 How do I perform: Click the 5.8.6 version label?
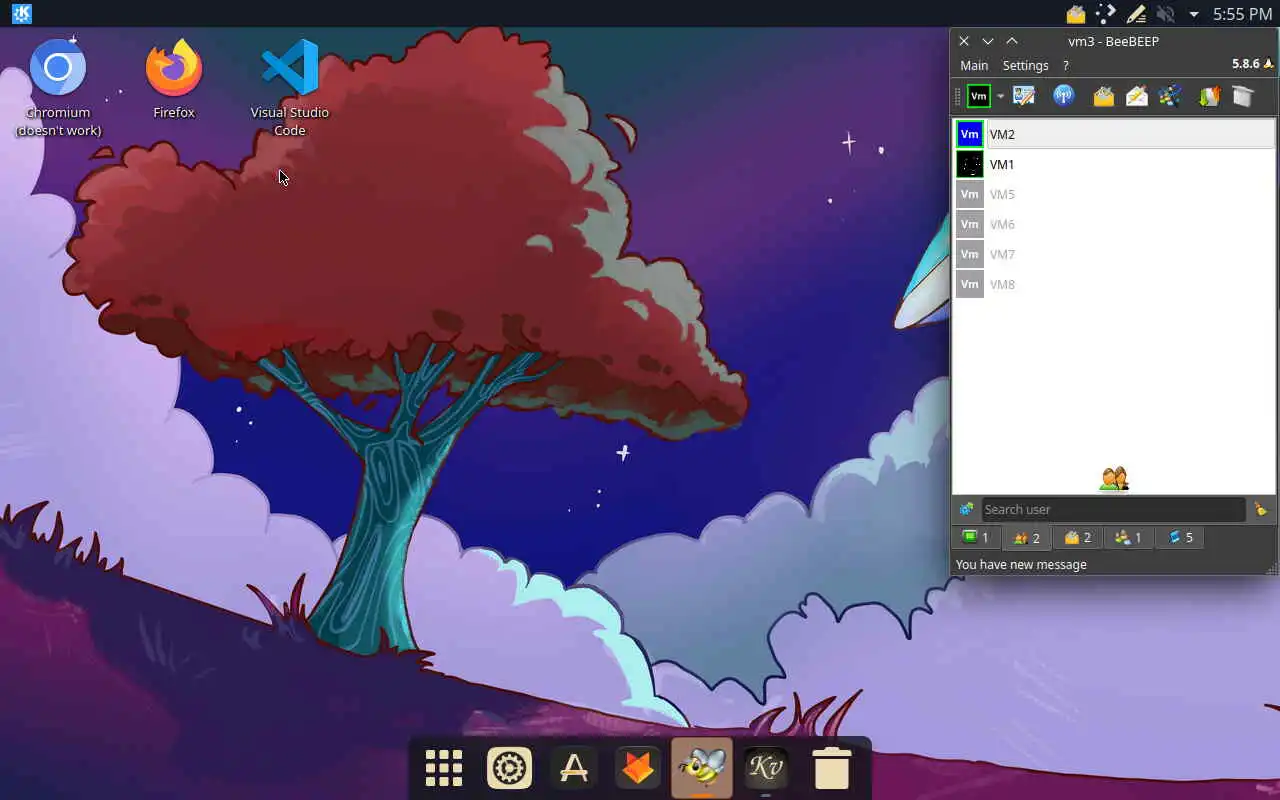(x=1245, y=64)
